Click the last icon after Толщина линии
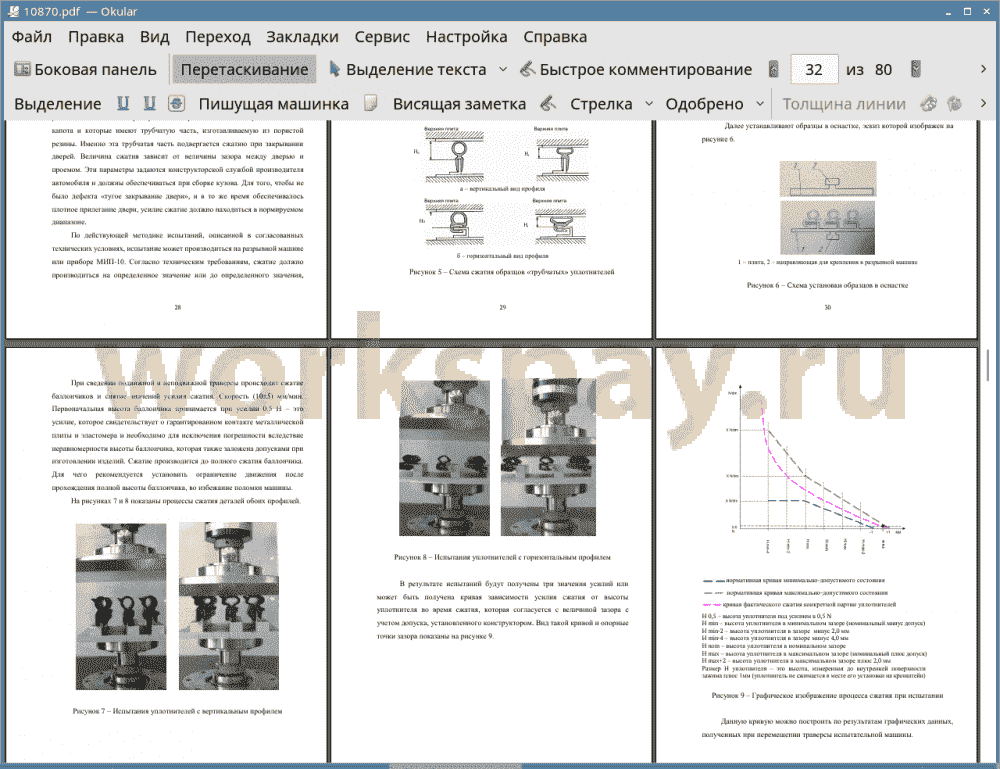 point(955,103)
